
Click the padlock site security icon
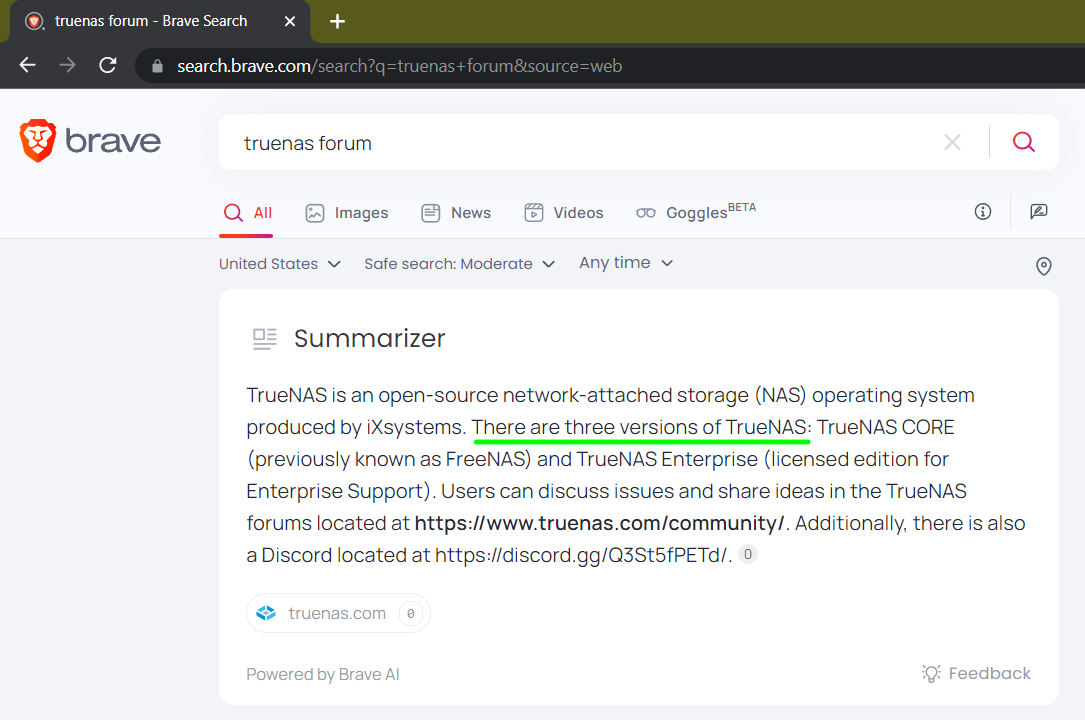pyautogui.click(x=157, y=66)
